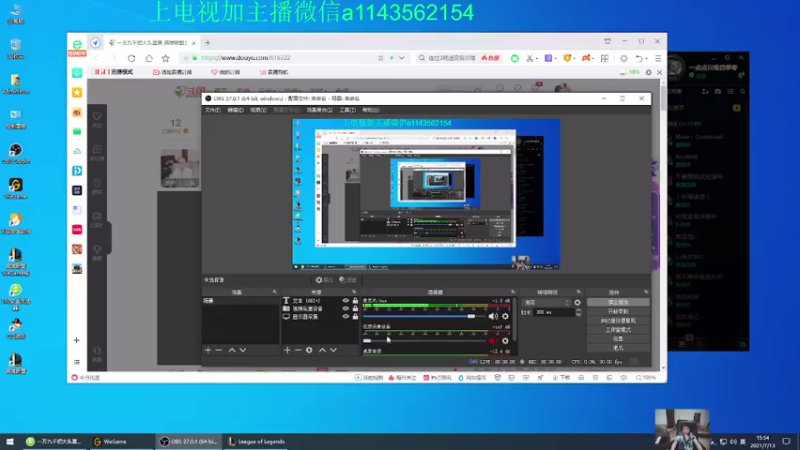This screenshot has height=450, width=800.
Task: Open source 属性 properties button above docks
Action: click(324, 280)
